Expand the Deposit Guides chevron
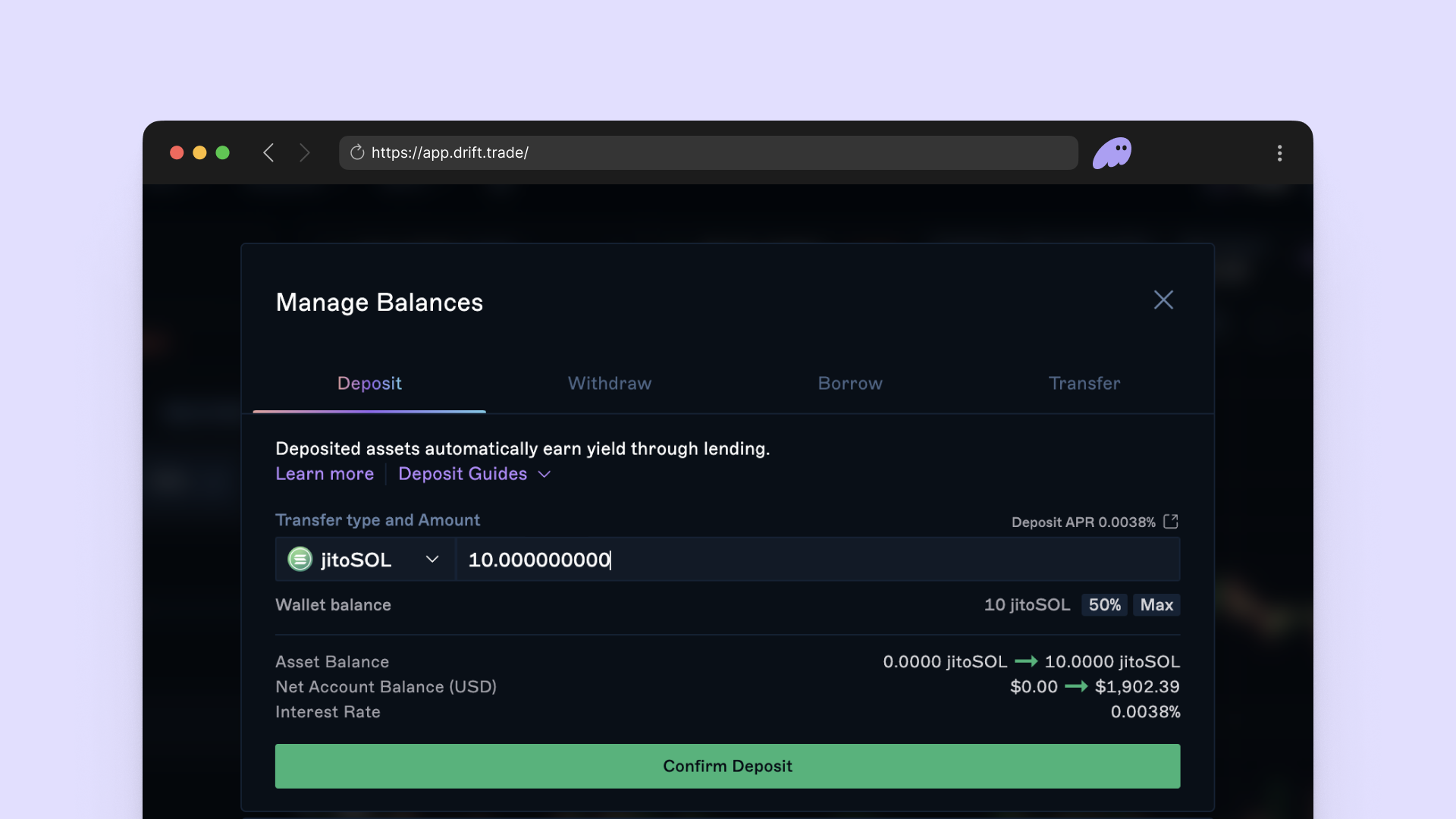 tap(544, 475)
